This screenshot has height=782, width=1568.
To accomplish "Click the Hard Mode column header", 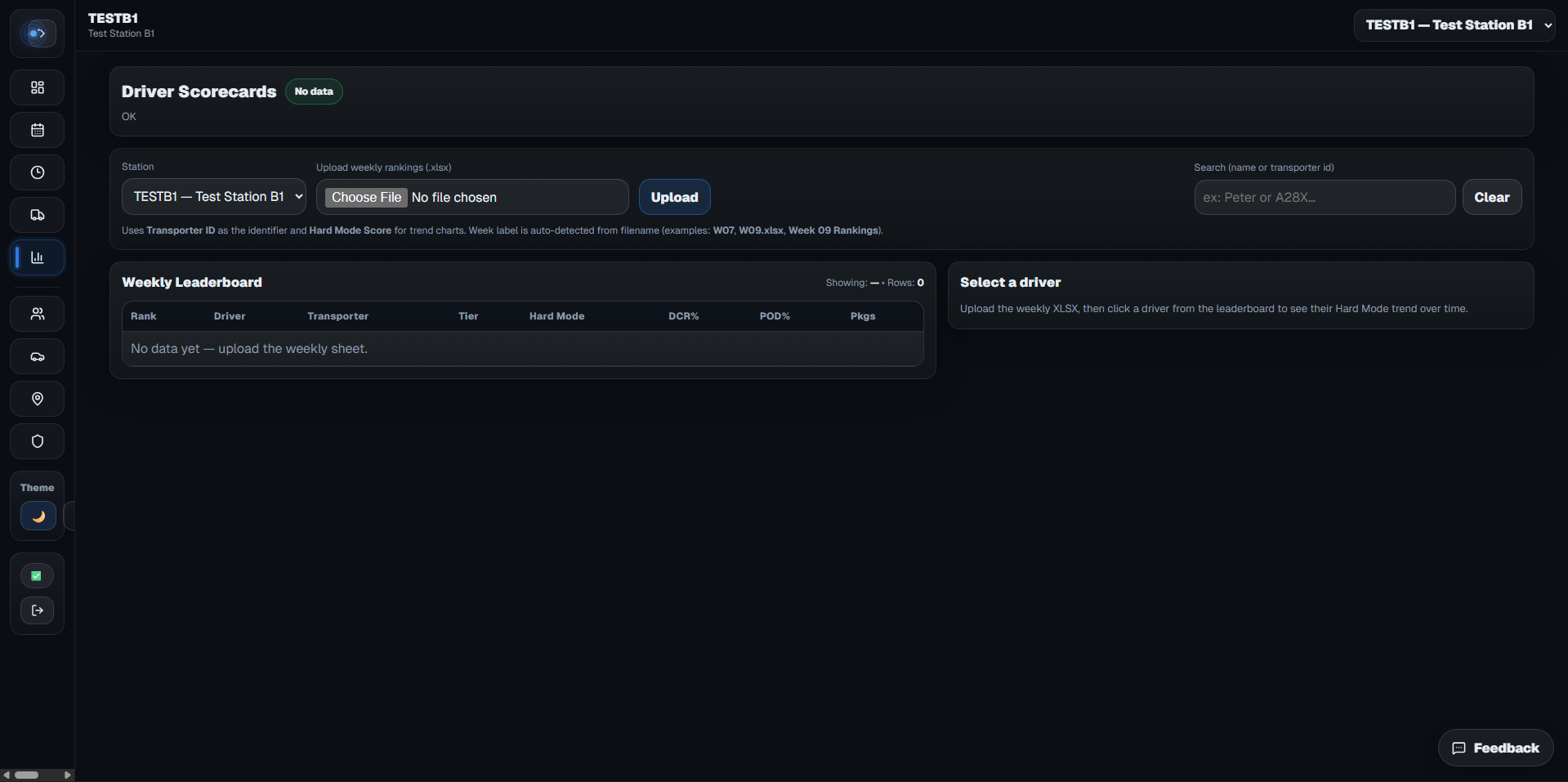I will click(x=556, y=316).
